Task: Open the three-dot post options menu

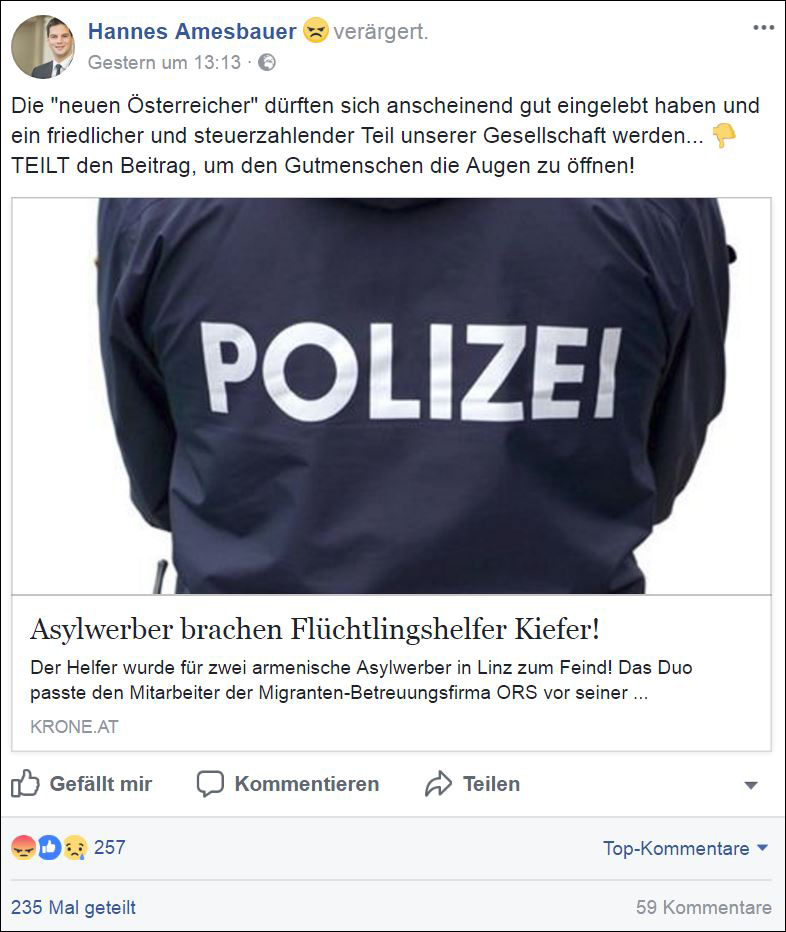Action: (763, 27)
